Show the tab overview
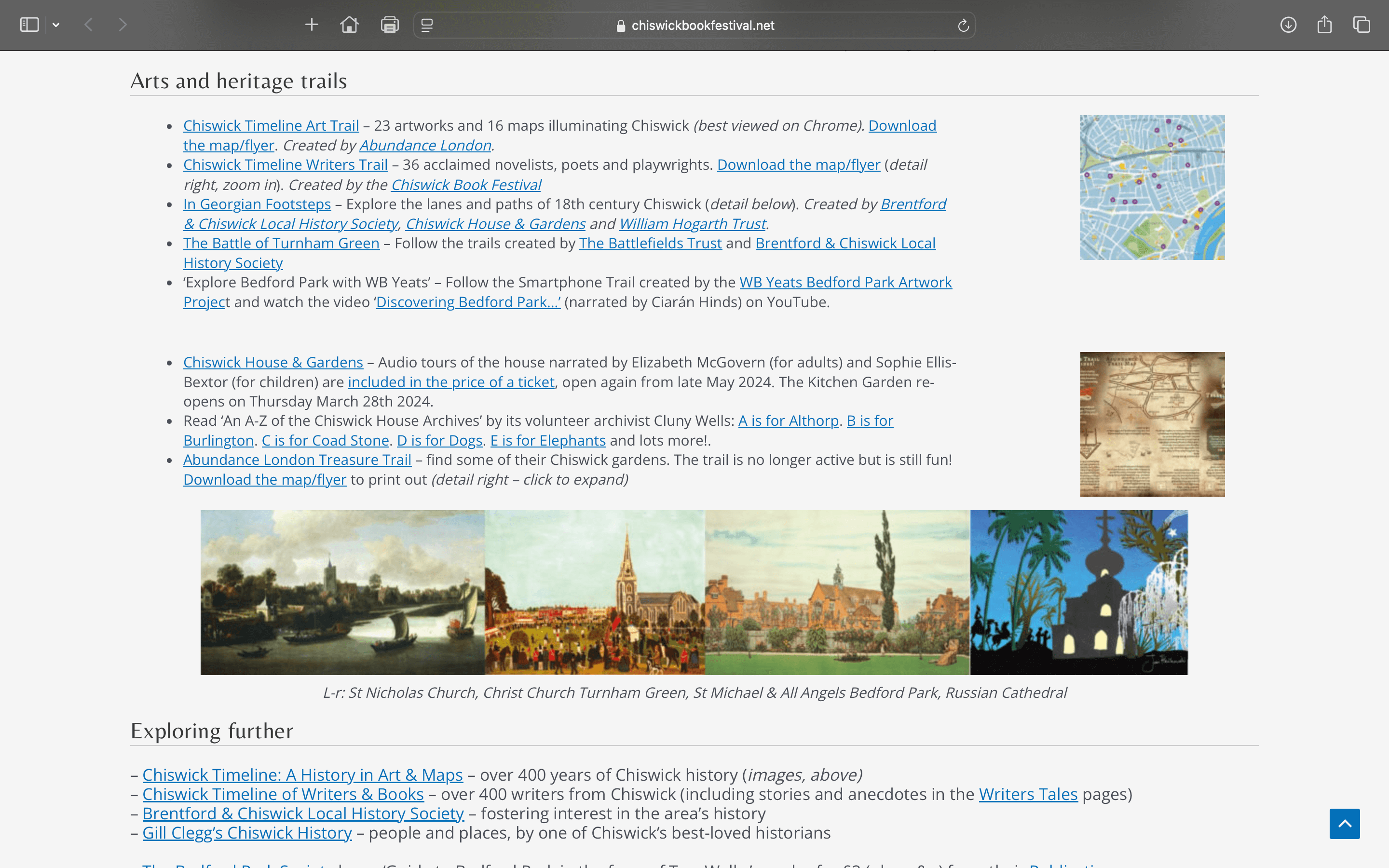1389x868 pixels. coord(1362,25)
